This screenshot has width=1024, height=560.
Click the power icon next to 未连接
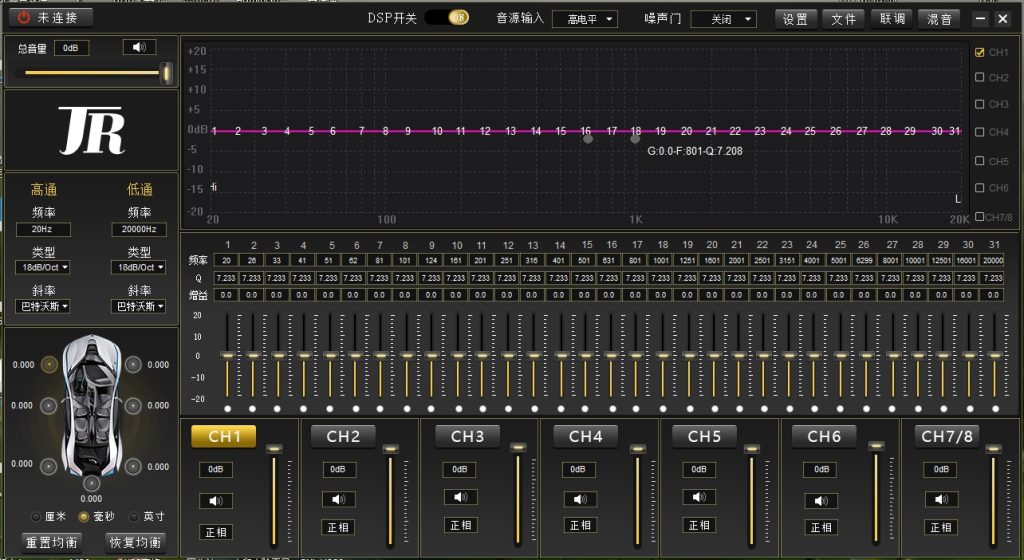pyautogui.click(x=24, y=18)
